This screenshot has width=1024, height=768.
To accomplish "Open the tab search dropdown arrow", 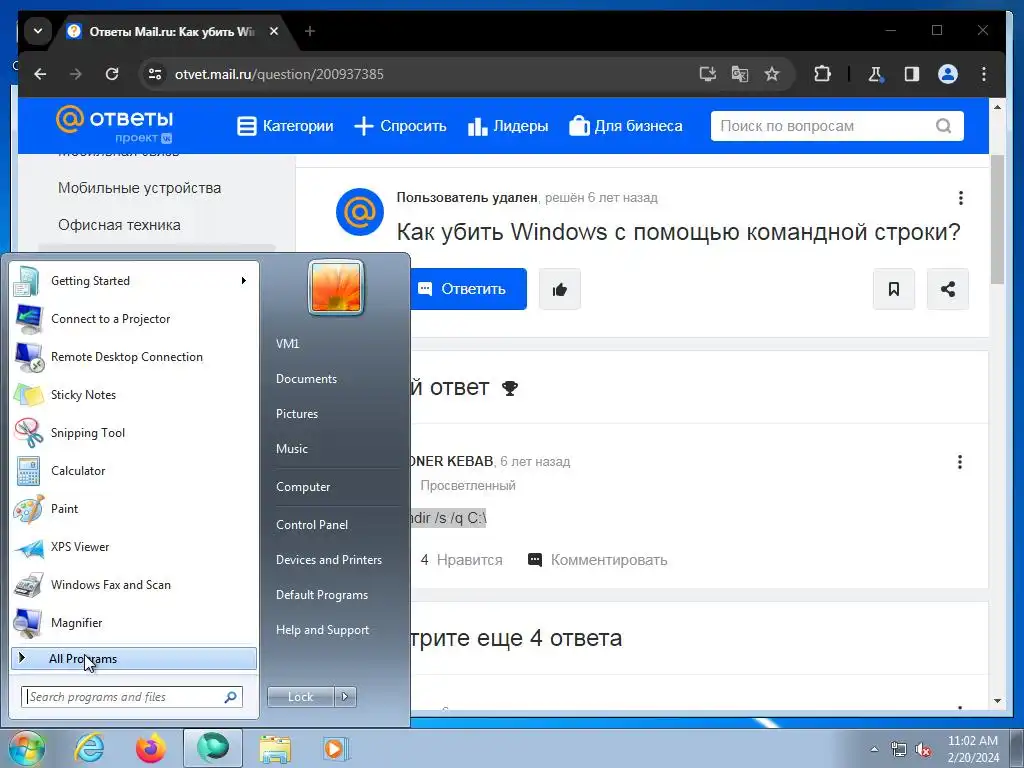I will [x=38, y=31].
